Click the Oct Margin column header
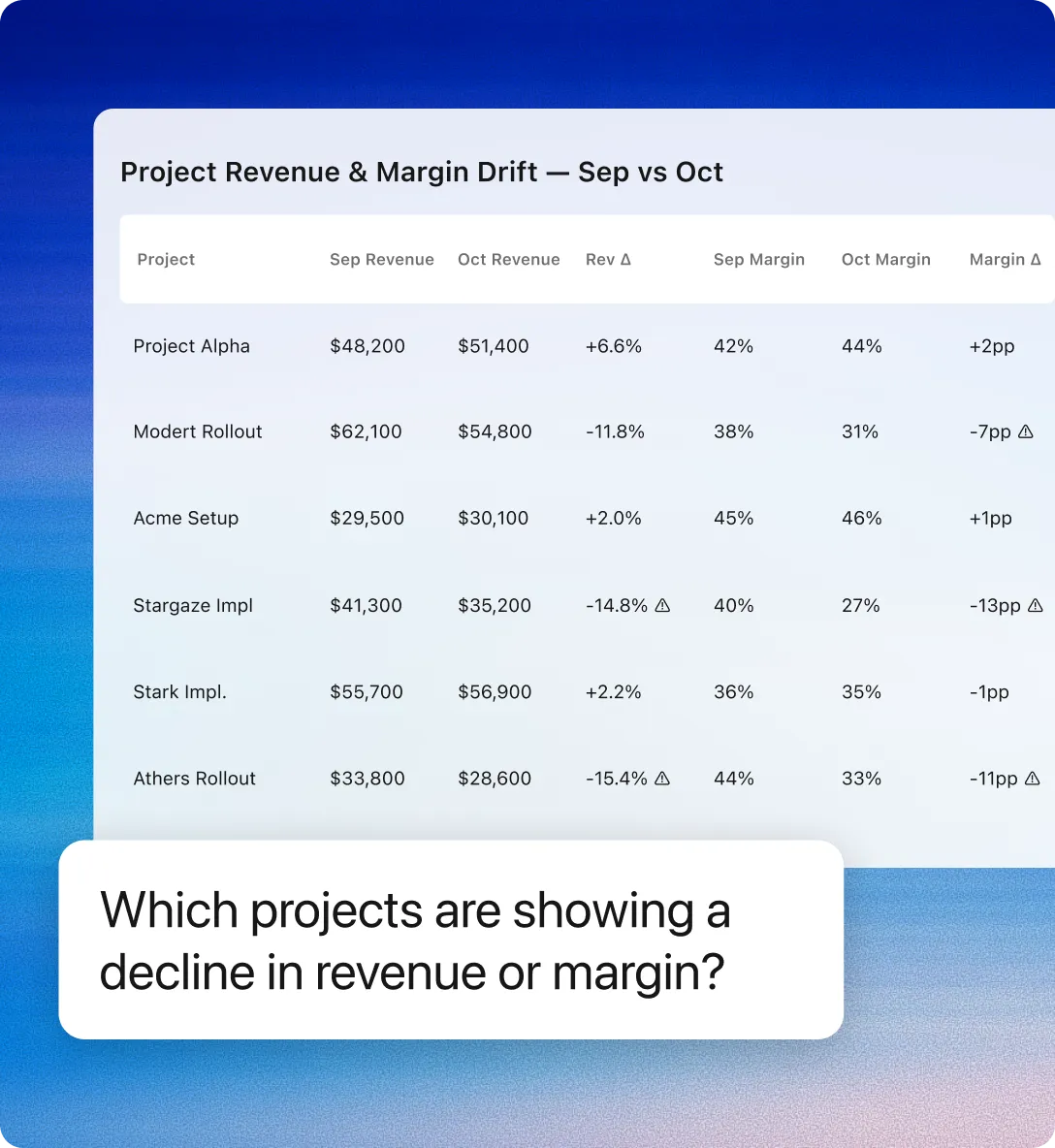 click(x=886, y=259)
